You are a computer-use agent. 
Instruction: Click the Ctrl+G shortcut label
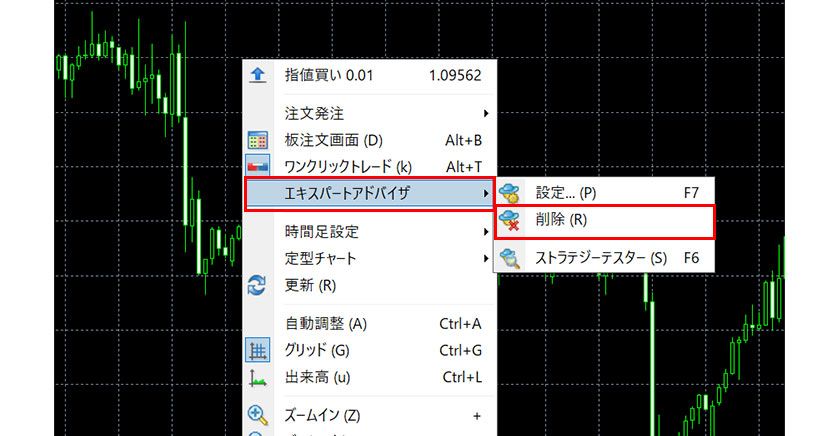click(461, 350)
